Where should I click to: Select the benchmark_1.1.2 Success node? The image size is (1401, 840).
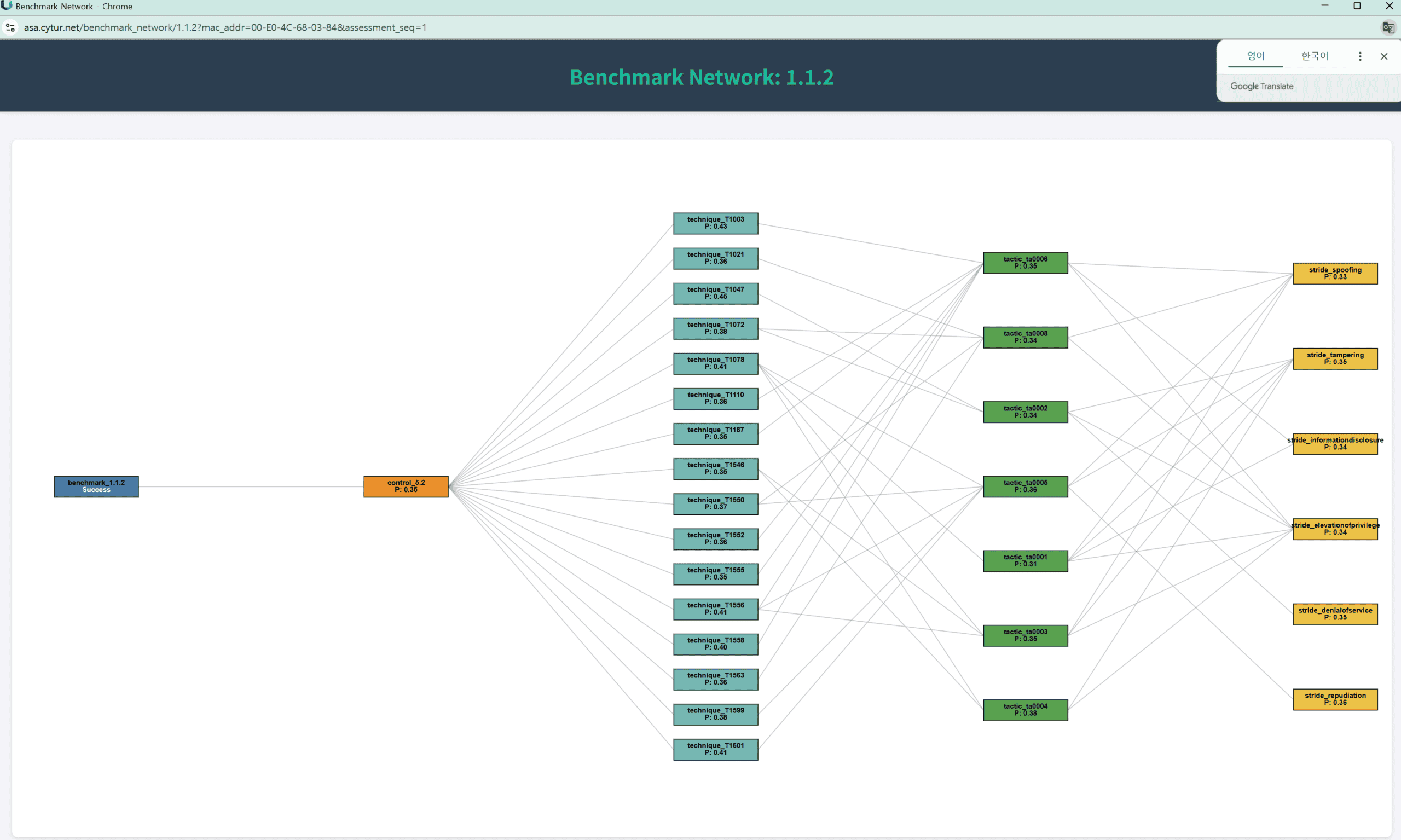[x=96, y=486]
